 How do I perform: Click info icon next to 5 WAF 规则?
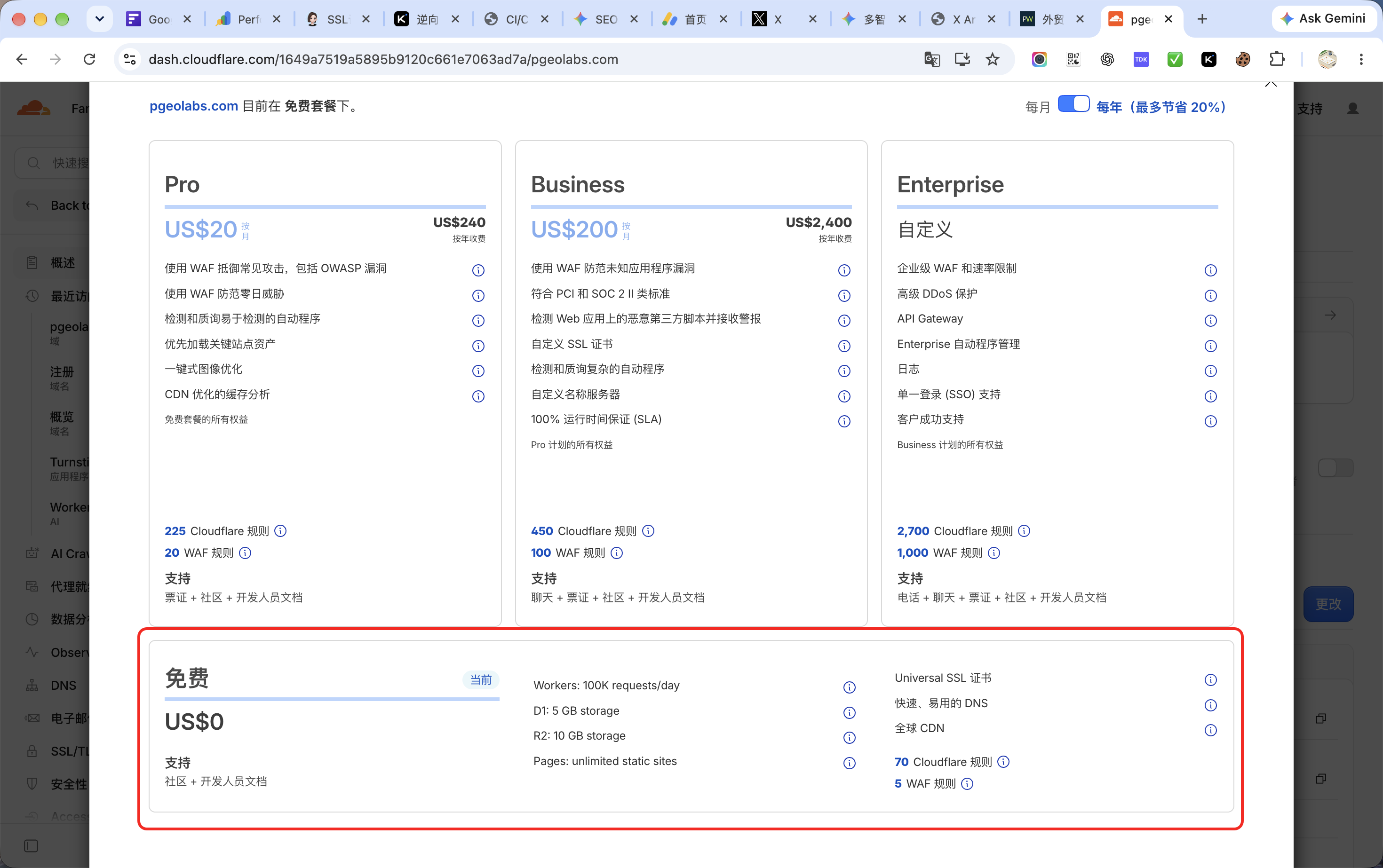coord(967,784)
